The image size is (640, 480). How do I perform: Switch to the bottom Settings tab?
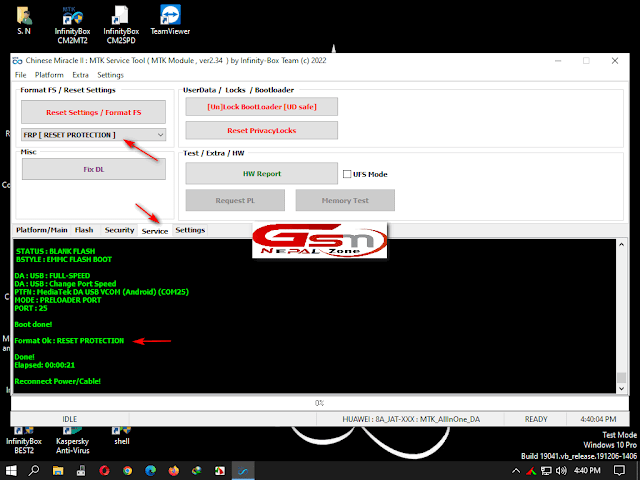tap(190, 230)
